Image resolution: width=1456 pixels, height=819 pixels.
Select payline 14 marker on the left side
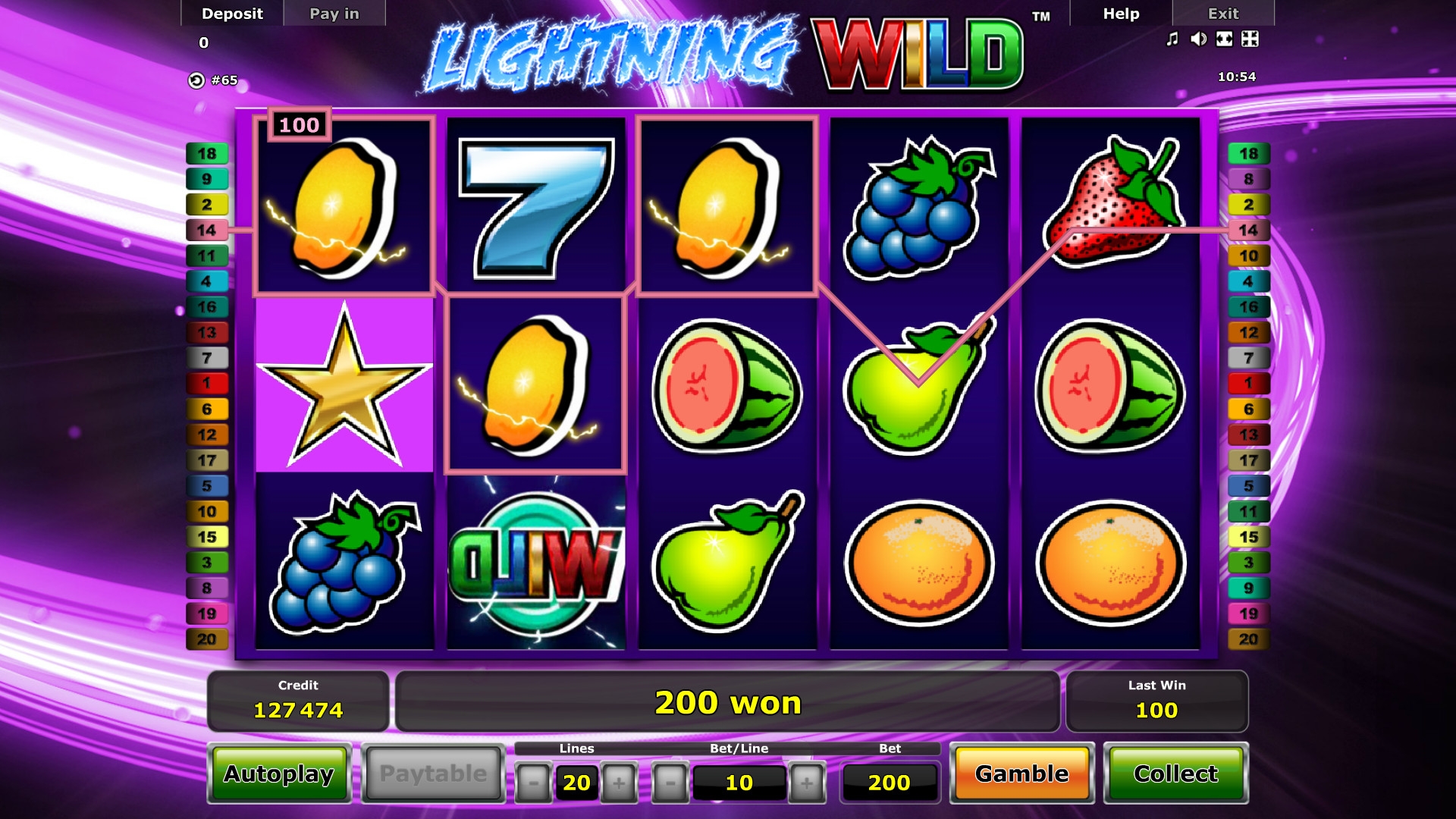207,230
